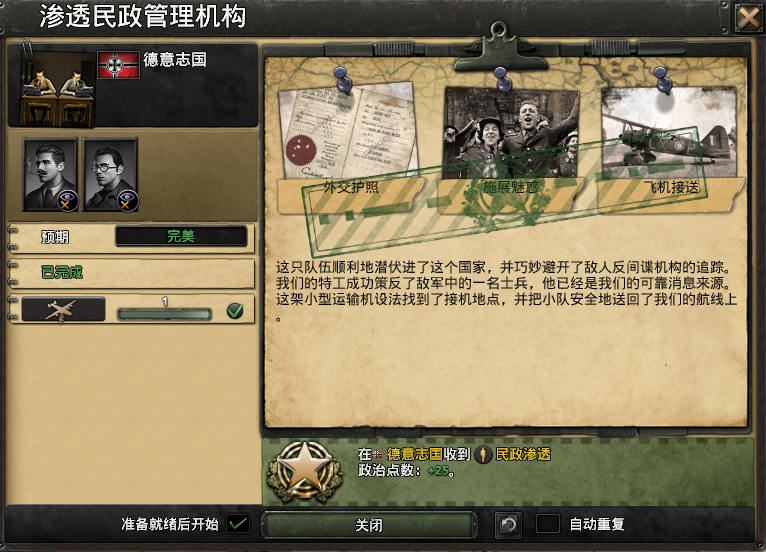Click the civil infiltration operative token icon
Viewport: 766px width, 552px height.
point(483,454)
